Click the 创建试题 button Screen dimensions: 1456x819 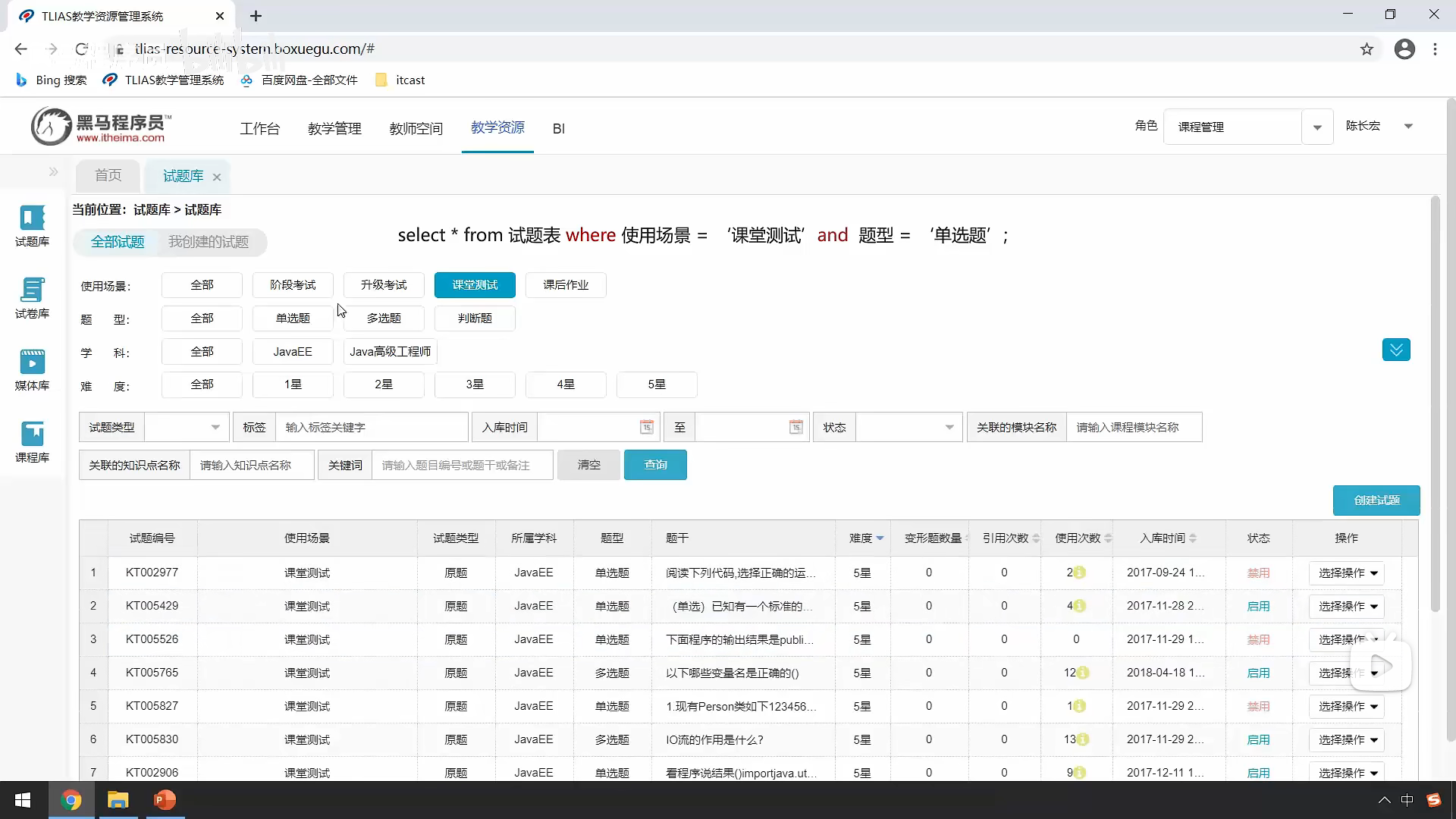click(1376, 500)
